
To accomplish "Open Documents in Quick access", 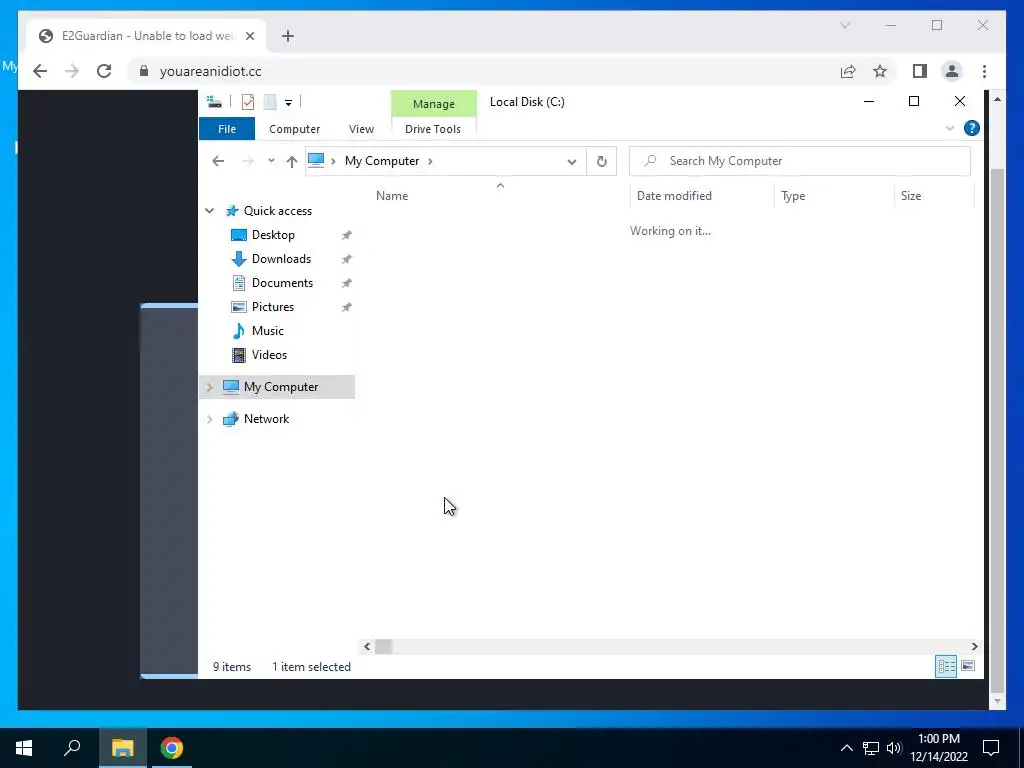I will pos(282,283).
